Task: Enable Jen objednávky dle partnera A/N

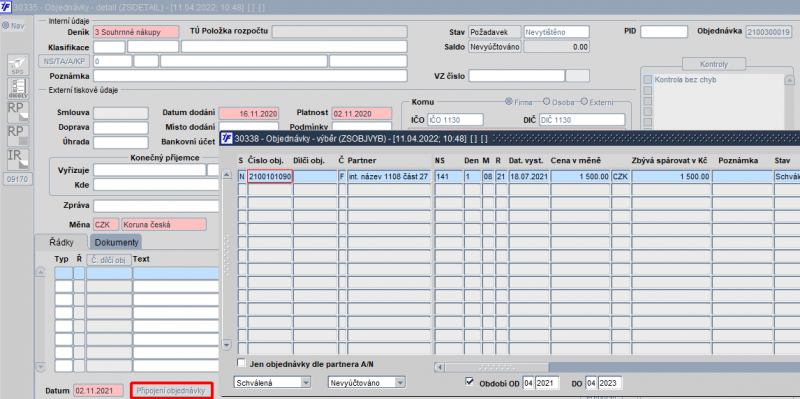Action: click(242, 363)
